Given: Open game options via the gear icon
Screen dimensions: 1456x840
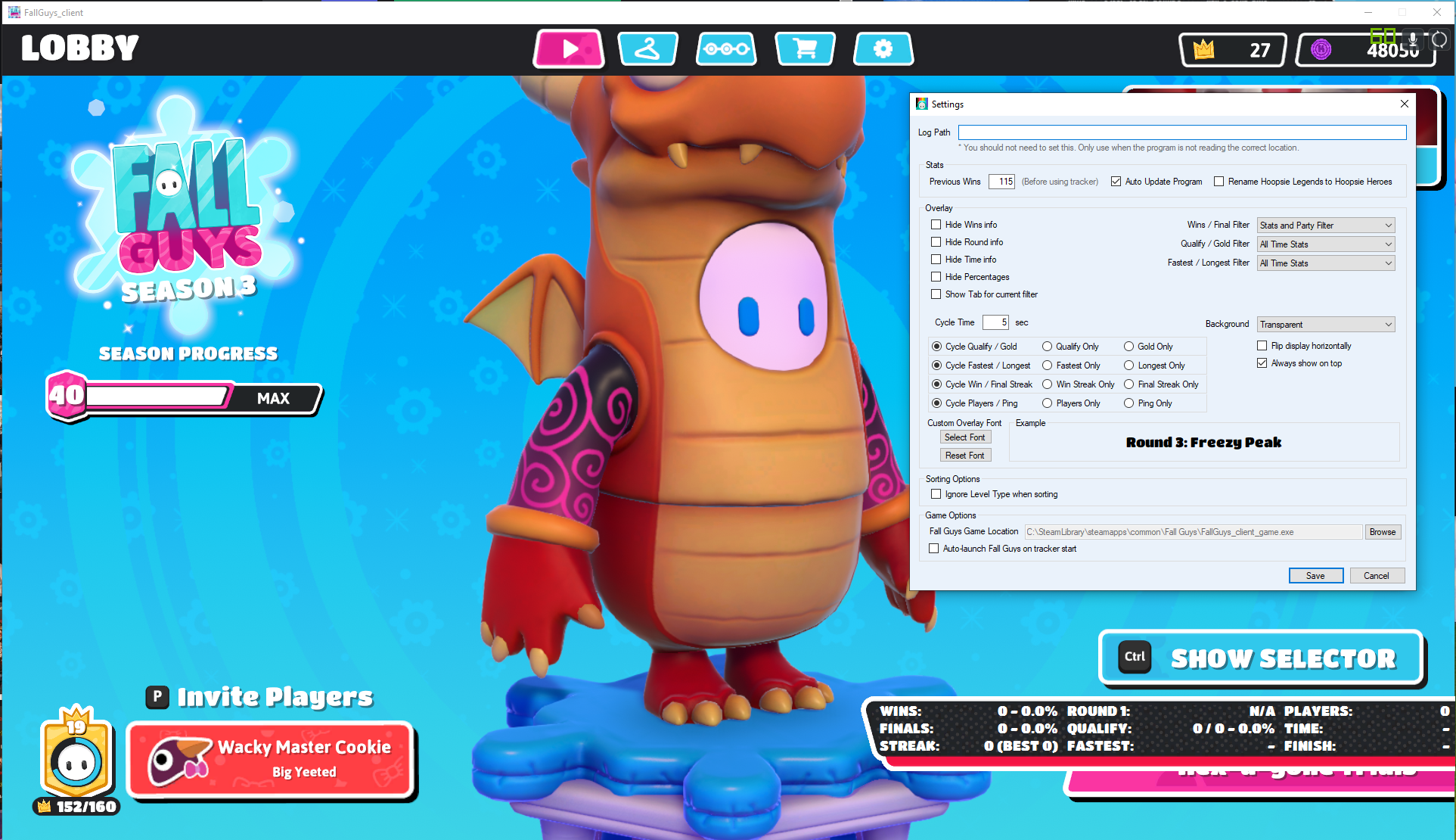Looking at the screenshot, I should [x=883, y=48].
